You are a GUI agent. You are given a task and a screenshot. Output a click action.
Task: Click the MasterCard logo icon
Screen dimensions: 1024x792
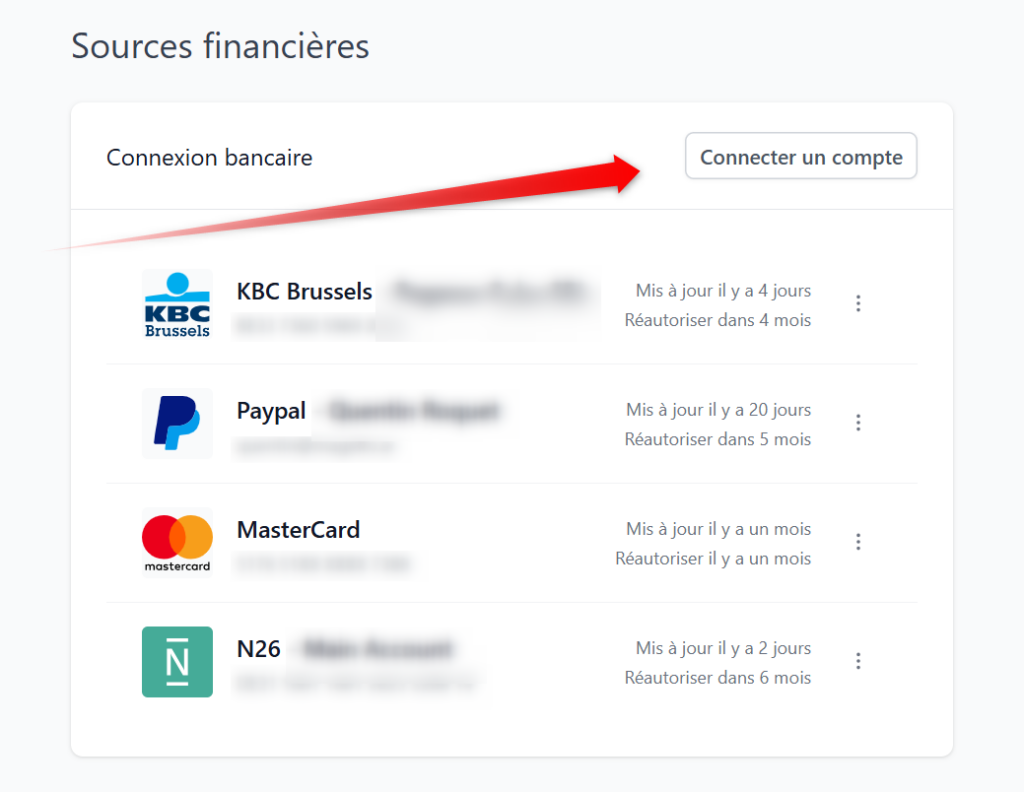pos(177,542)
